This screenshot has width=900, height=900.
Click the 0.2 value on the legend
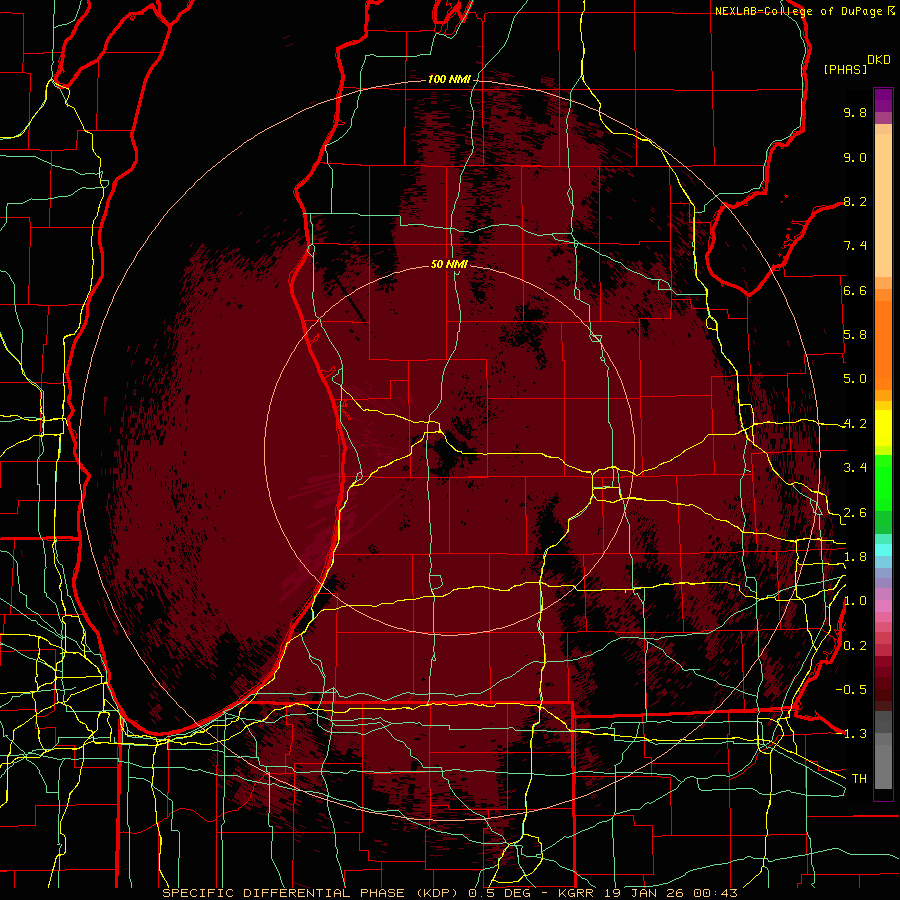coord(855,646)
